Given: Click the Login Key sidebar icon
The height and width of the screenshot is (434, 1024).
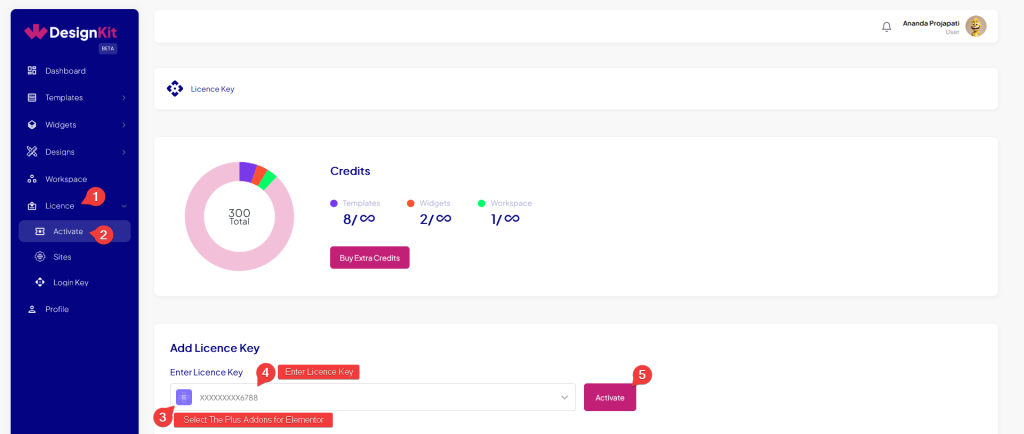Looking at the screenshot, I should [40, 283].
